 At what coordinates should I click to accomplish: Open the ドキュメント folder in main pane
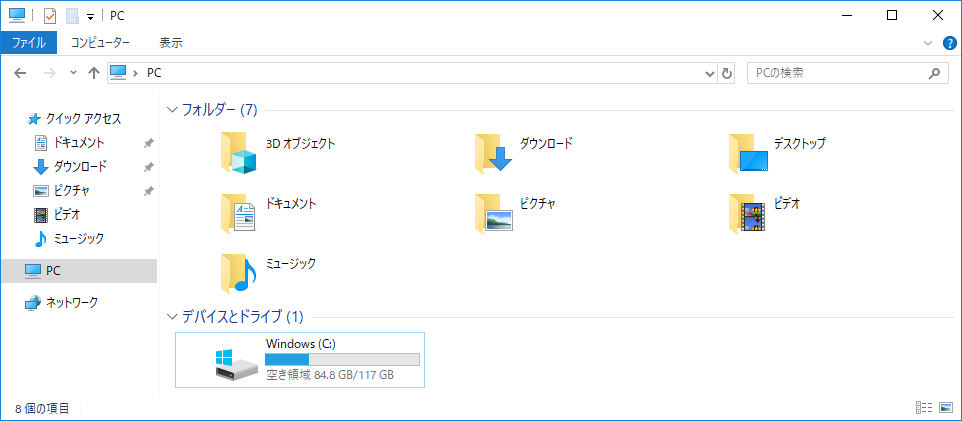pos(238,213)
